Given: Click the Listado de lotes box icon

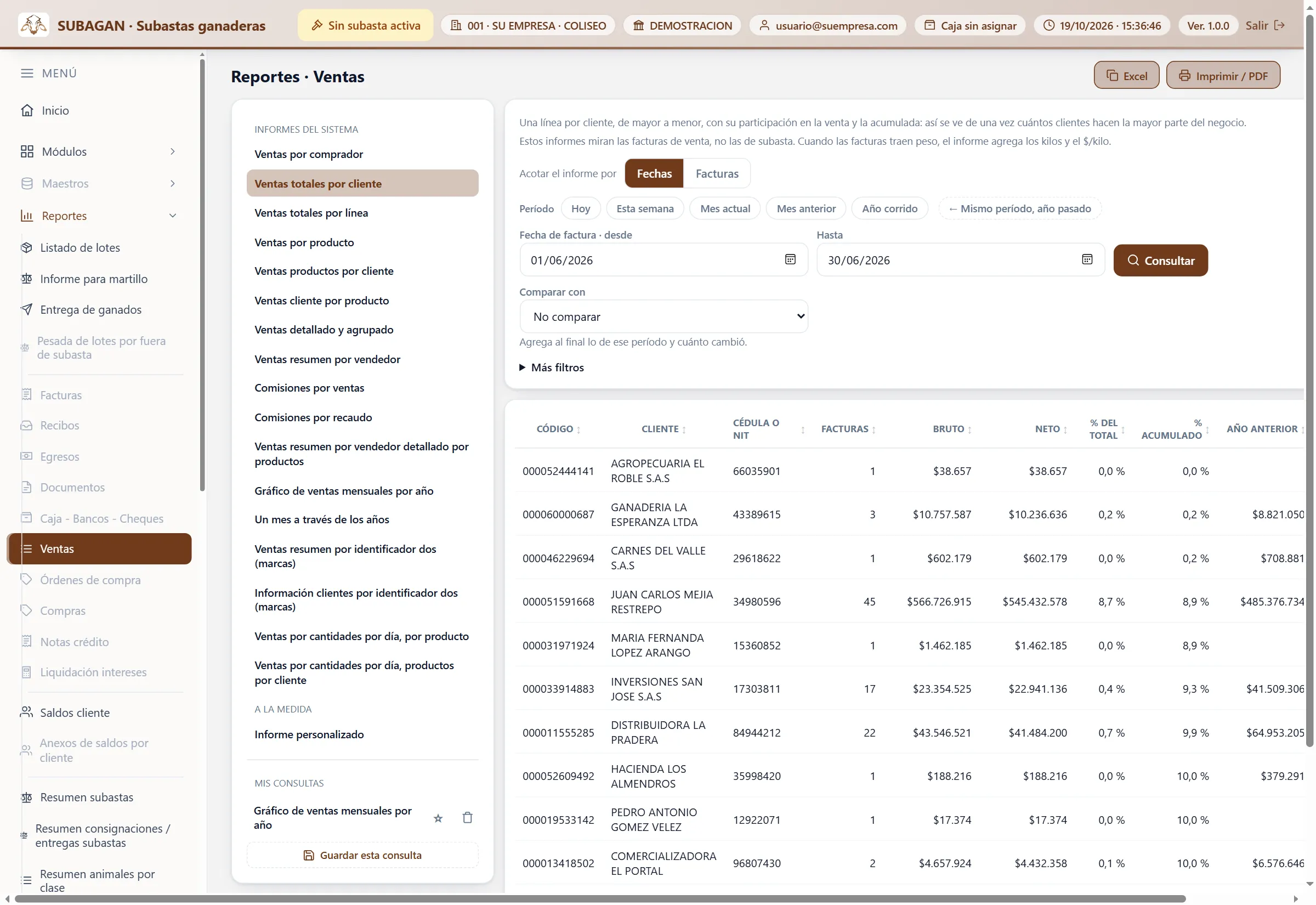Looking at the screenshot, I should click(27, 248).
